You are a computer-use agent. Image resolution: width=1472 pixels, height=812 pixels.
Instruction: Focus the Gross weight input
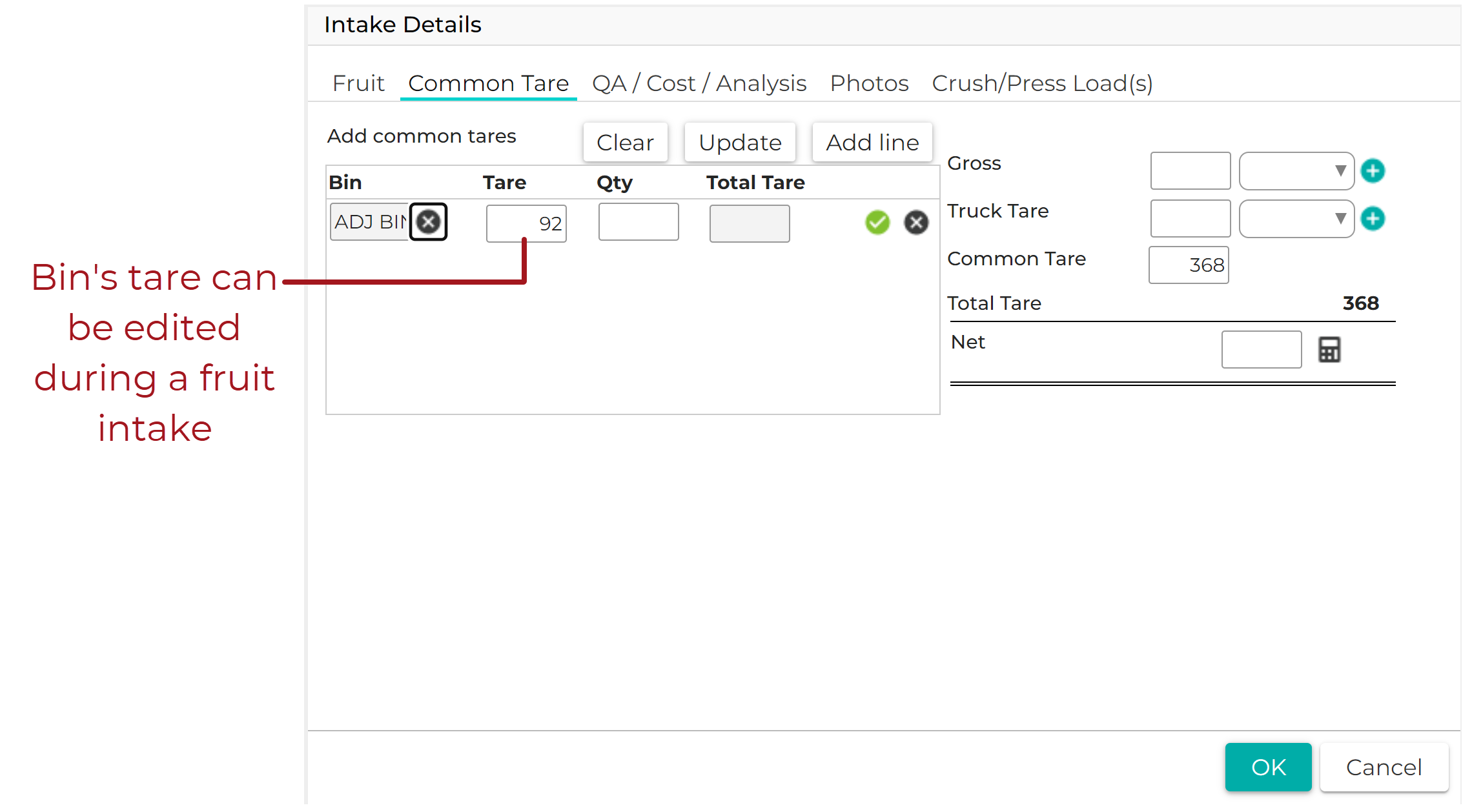pyautogui.click(x=1191, y=171)
